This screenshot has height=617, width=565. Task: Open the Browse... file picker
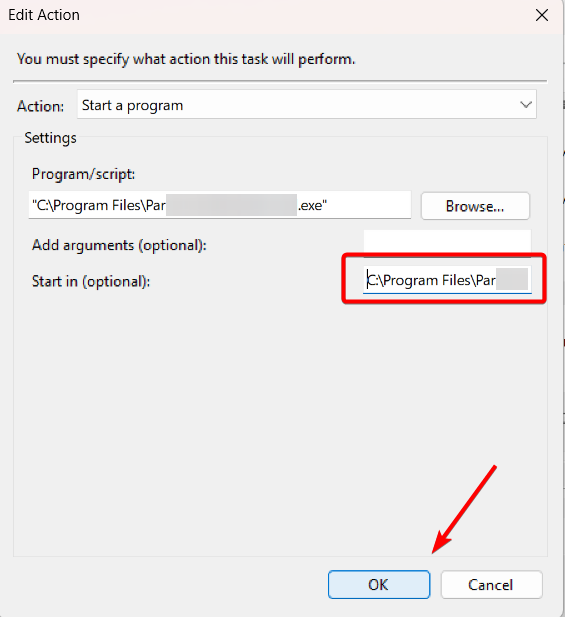(x=475, y=206)
